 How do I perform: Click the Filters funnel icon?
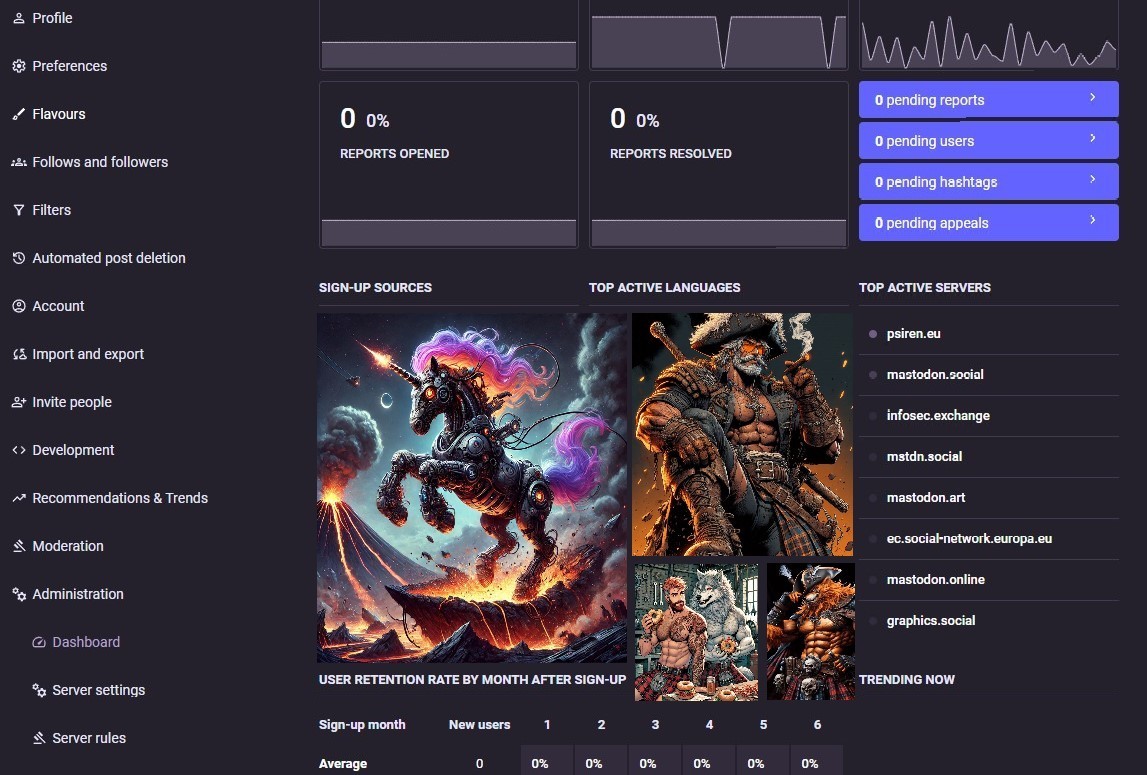[19, 210]
